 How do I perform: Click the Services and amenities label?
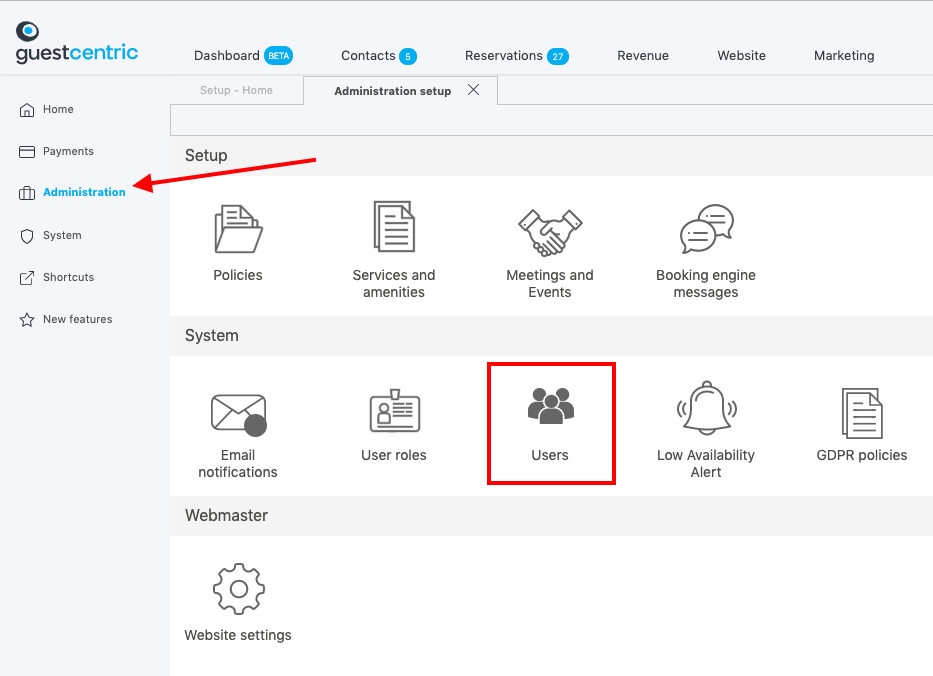tap(394, 284)
